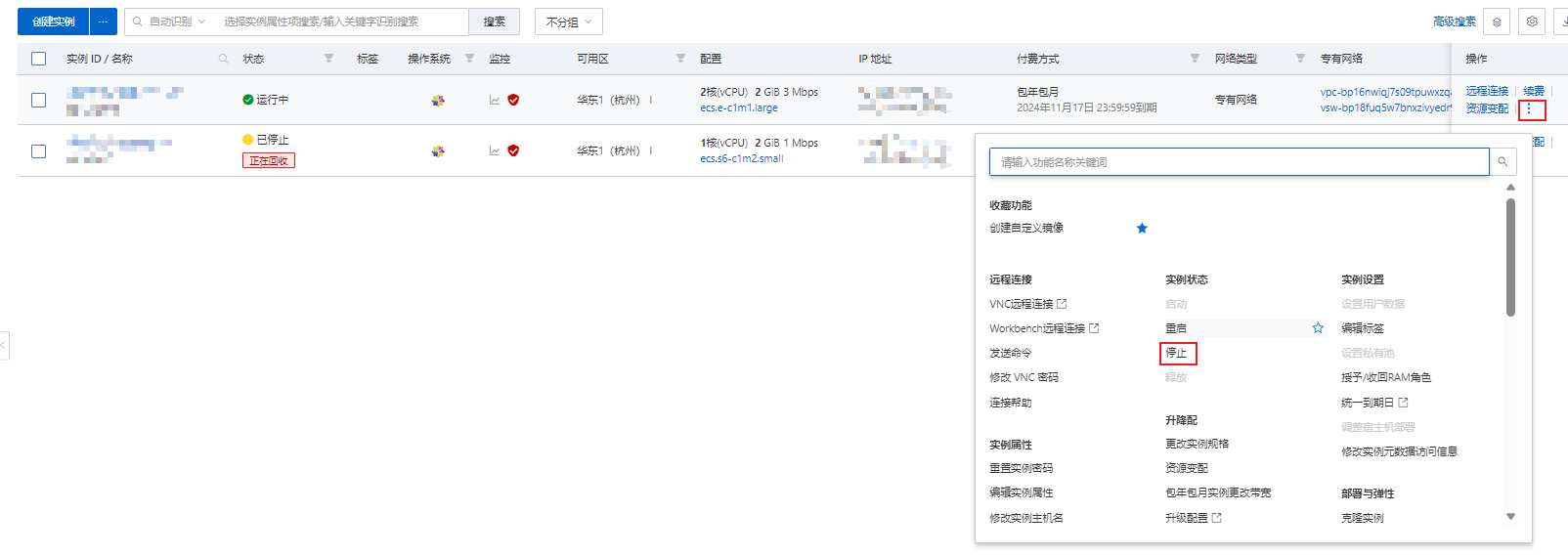Viewport: 1568px width, 556px height.
Task: Click the filter funnel icon beside 付费方式 column
Action: pyautogui.click(x=1195, y=59)
